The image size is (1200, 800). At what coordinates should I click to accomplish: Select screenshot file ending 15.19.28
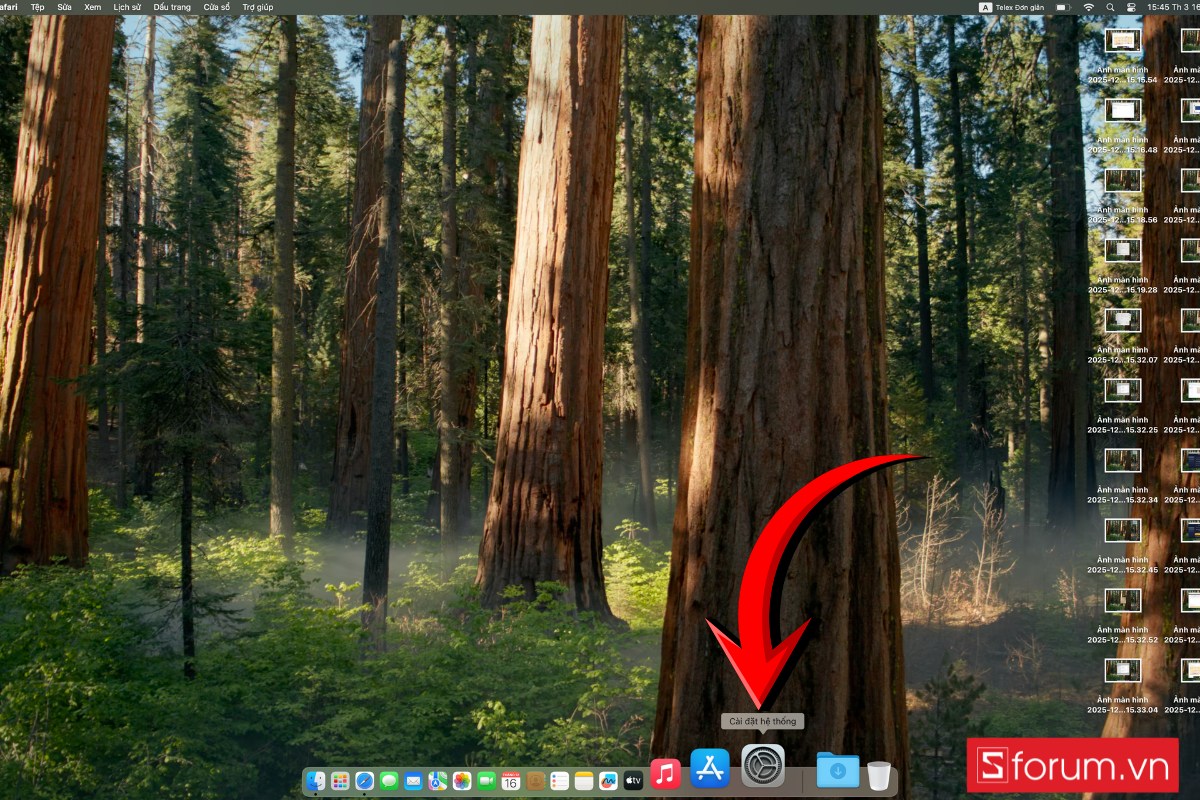[x=1123, y=266]
